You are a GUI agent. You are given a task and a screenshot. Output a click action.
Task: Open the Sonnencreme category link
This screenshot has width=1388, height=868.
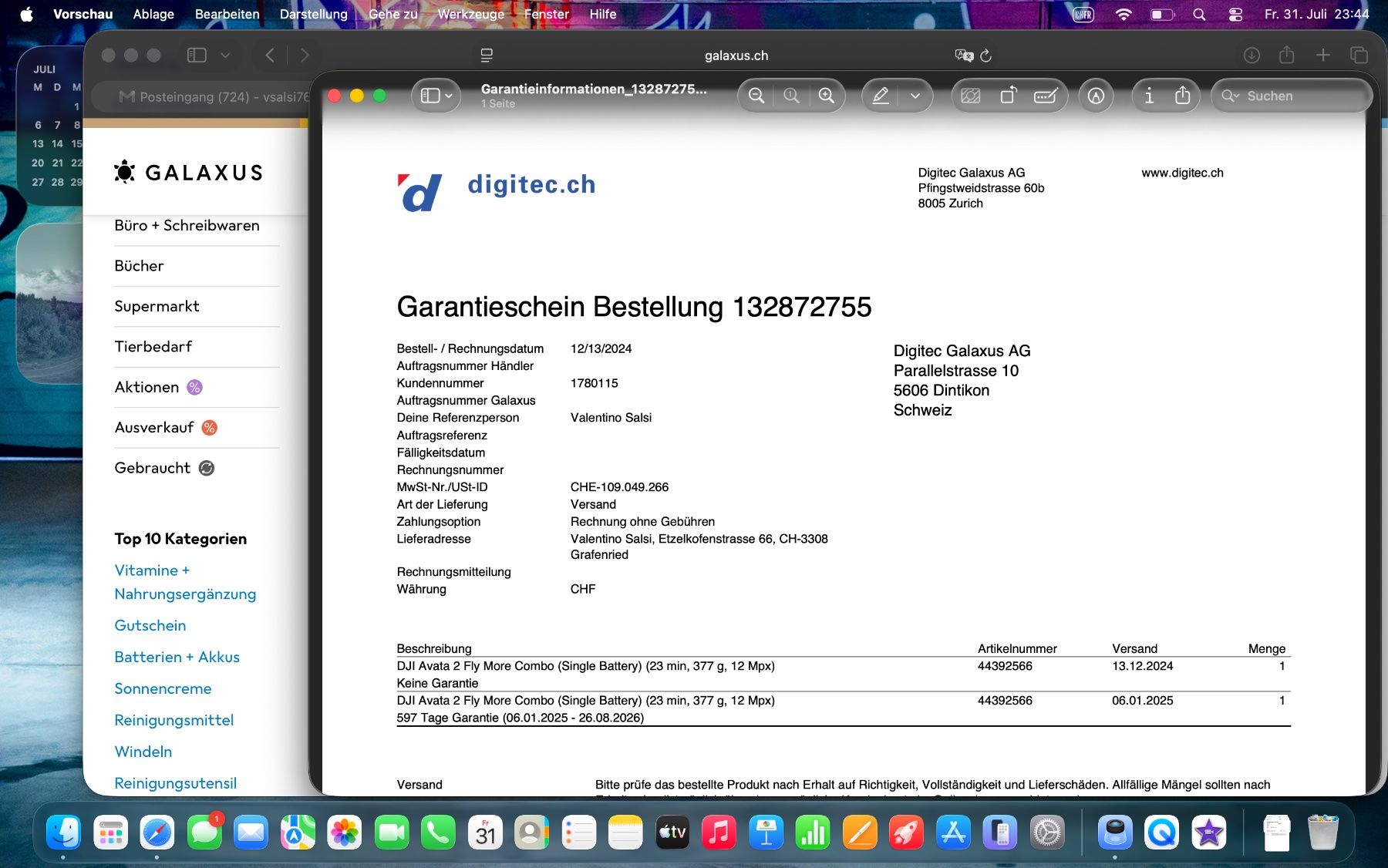(163, 688)
